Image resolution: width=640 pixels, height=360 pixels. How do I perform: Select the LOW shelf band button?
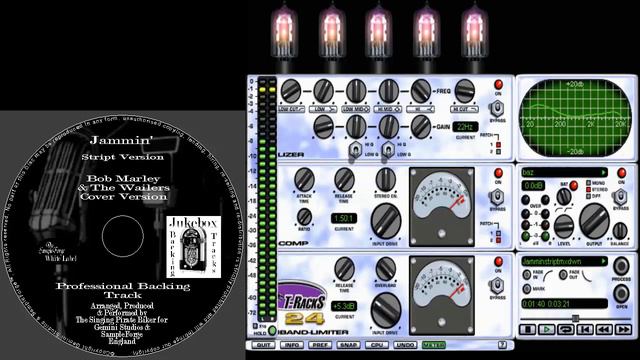coord(323,109)
